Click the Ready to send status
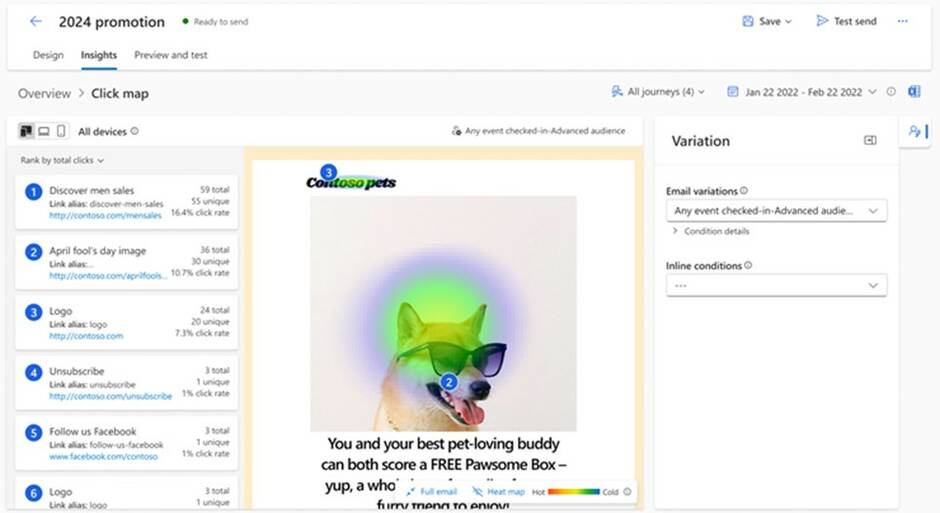 [x=215, y=22]
